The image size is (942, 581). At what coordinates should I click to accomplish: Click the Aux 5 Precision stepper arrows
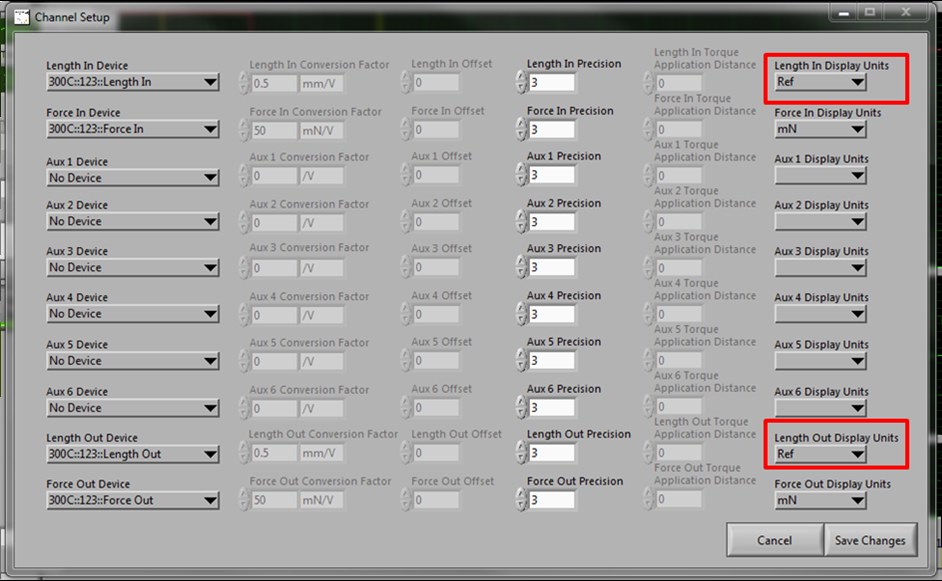click(x=521, y=360)
